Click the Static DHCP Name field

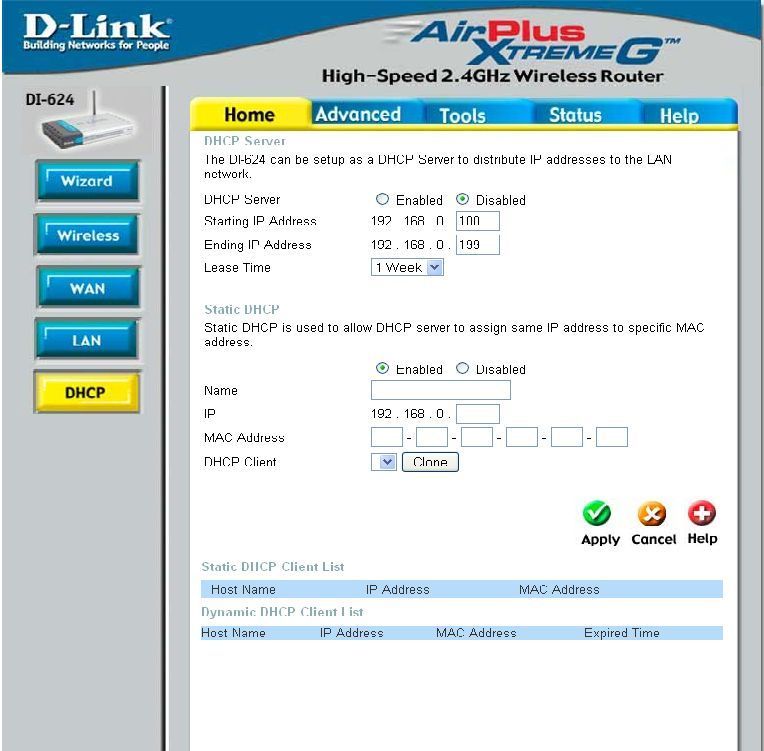(x=441, y=390)
